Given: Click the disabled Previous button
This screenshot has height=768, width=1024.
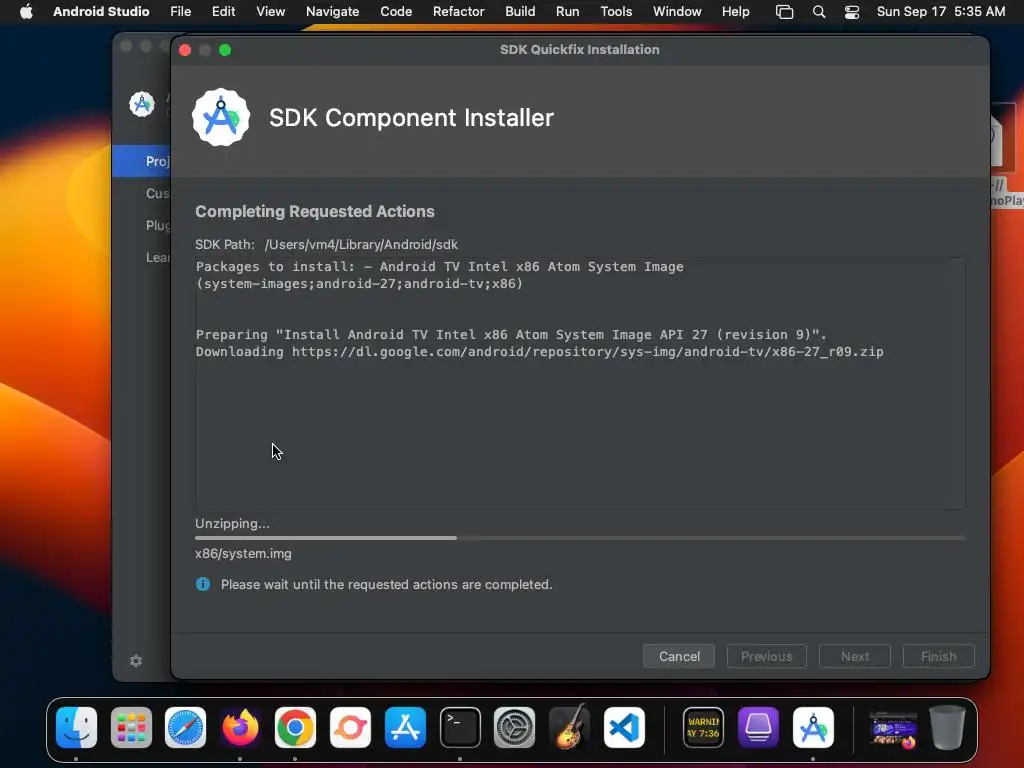Looking at the screenshot, I should click(766, 656).
